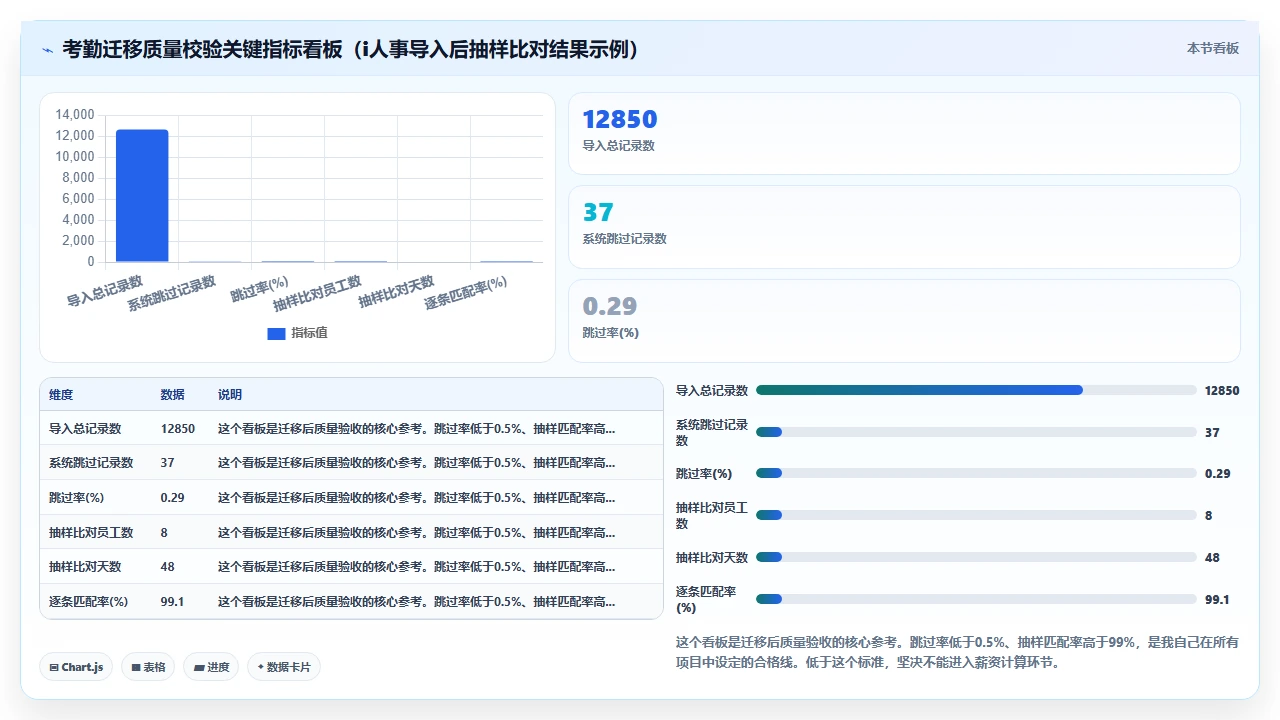Click the 跳过率(%) progress bar

pyautogui.click(x=976, y=473)
